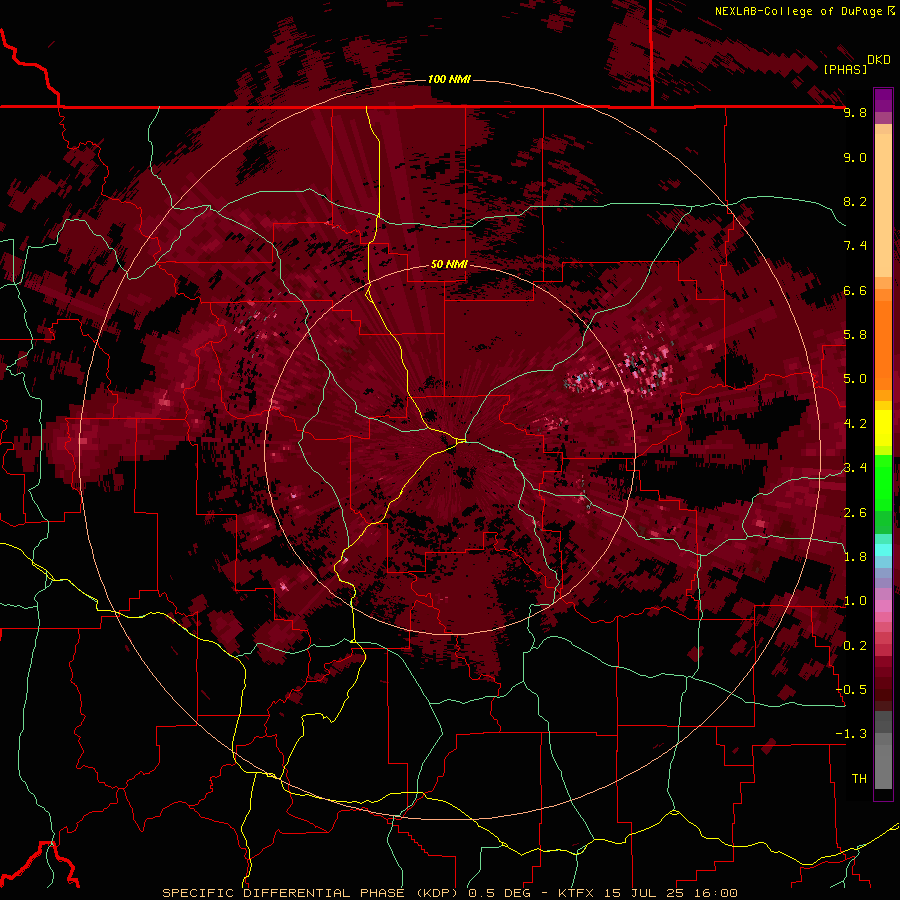Click the 8.2 legend value

pos(855,201)
